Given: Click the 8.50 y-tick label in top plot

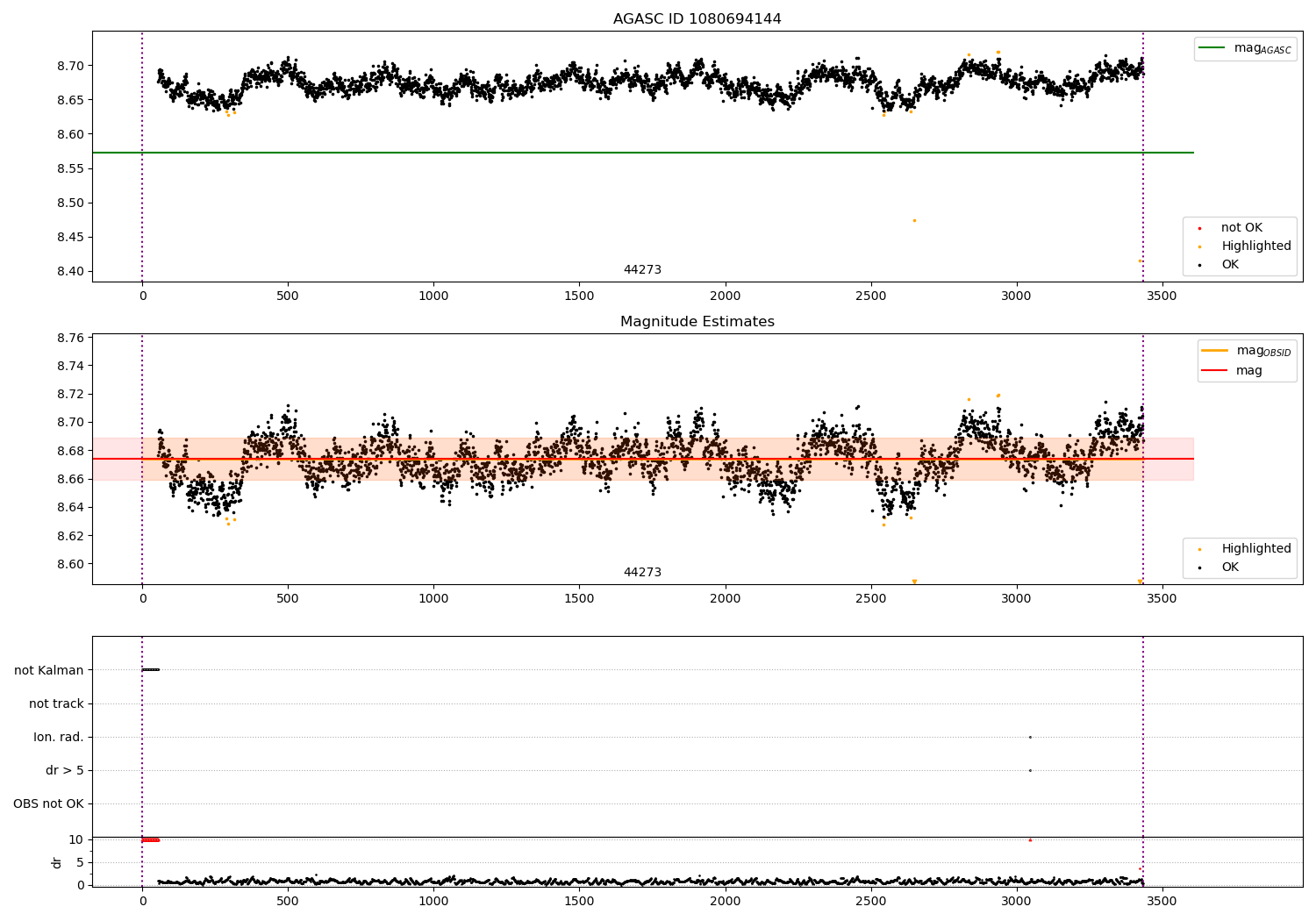Looking at the screenshot, I should tap(70, 203).
